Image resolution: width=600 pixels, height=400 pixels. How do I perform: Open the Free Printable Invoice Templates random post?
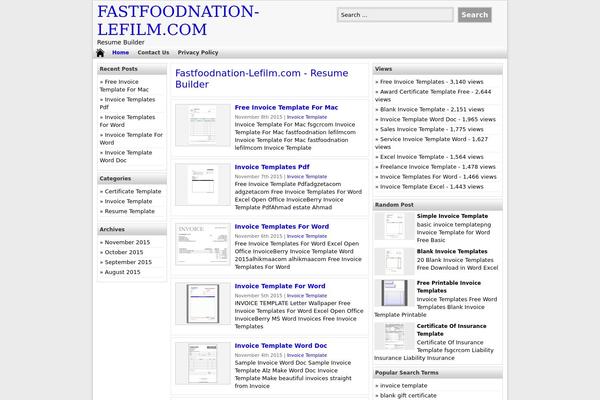[x=449, y=287]
